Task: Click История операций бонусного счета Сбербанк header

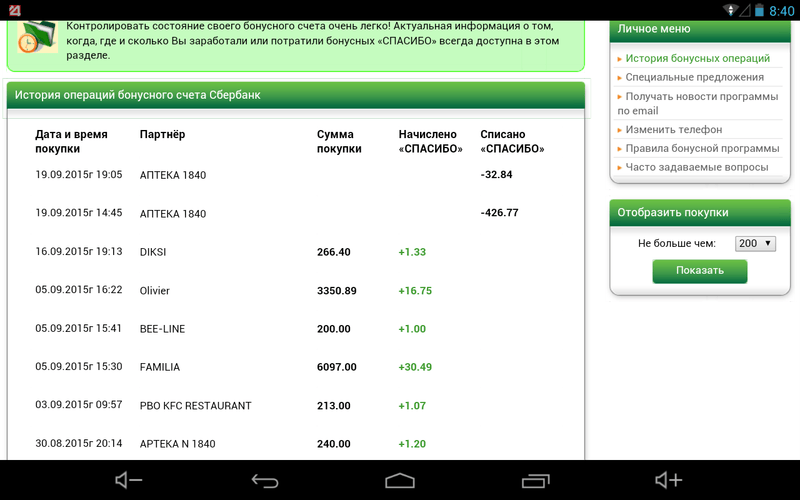Action: point(296,95)
